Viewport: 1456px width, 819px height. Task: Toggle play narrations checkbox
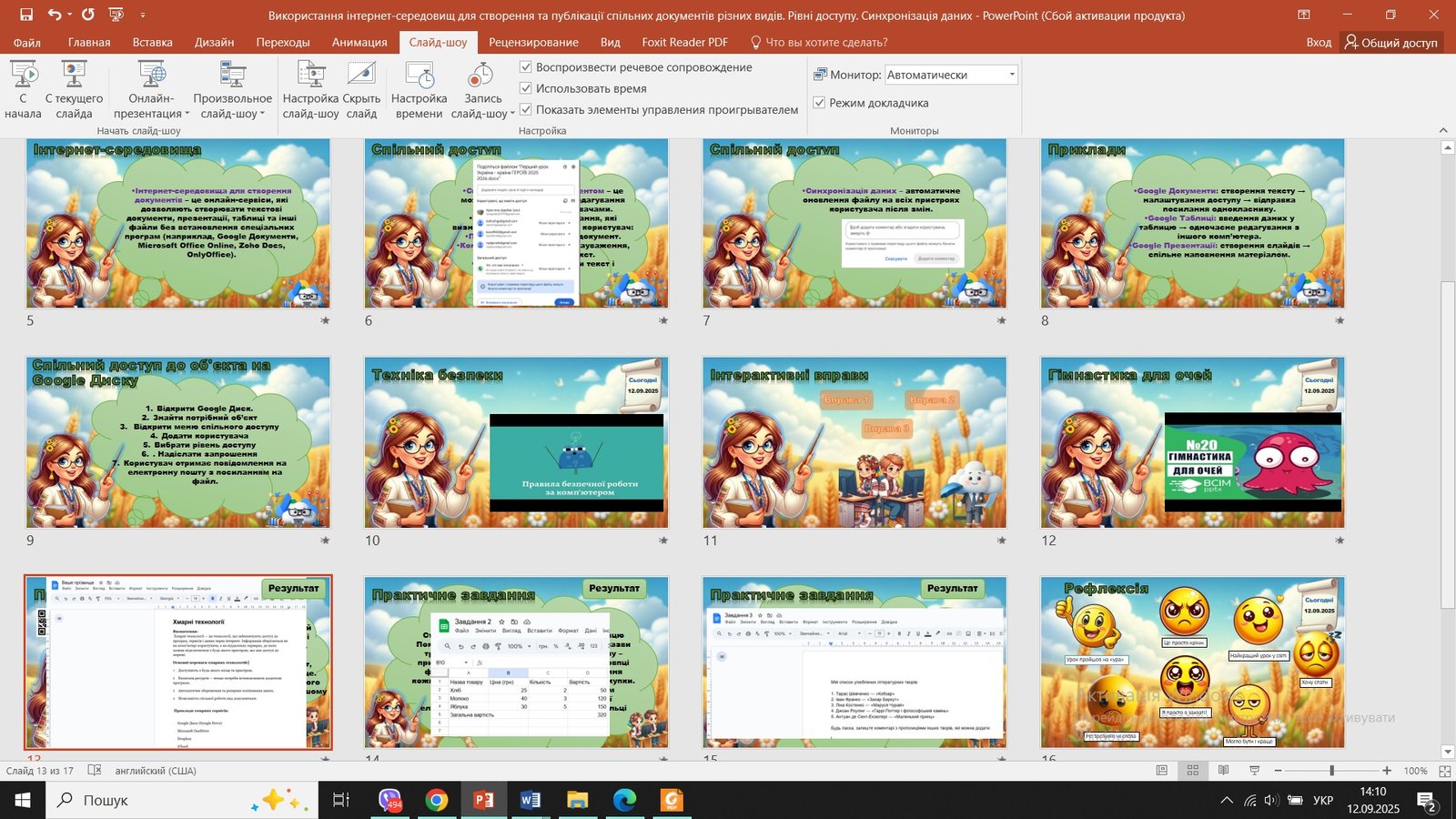(x=526, y=67)
